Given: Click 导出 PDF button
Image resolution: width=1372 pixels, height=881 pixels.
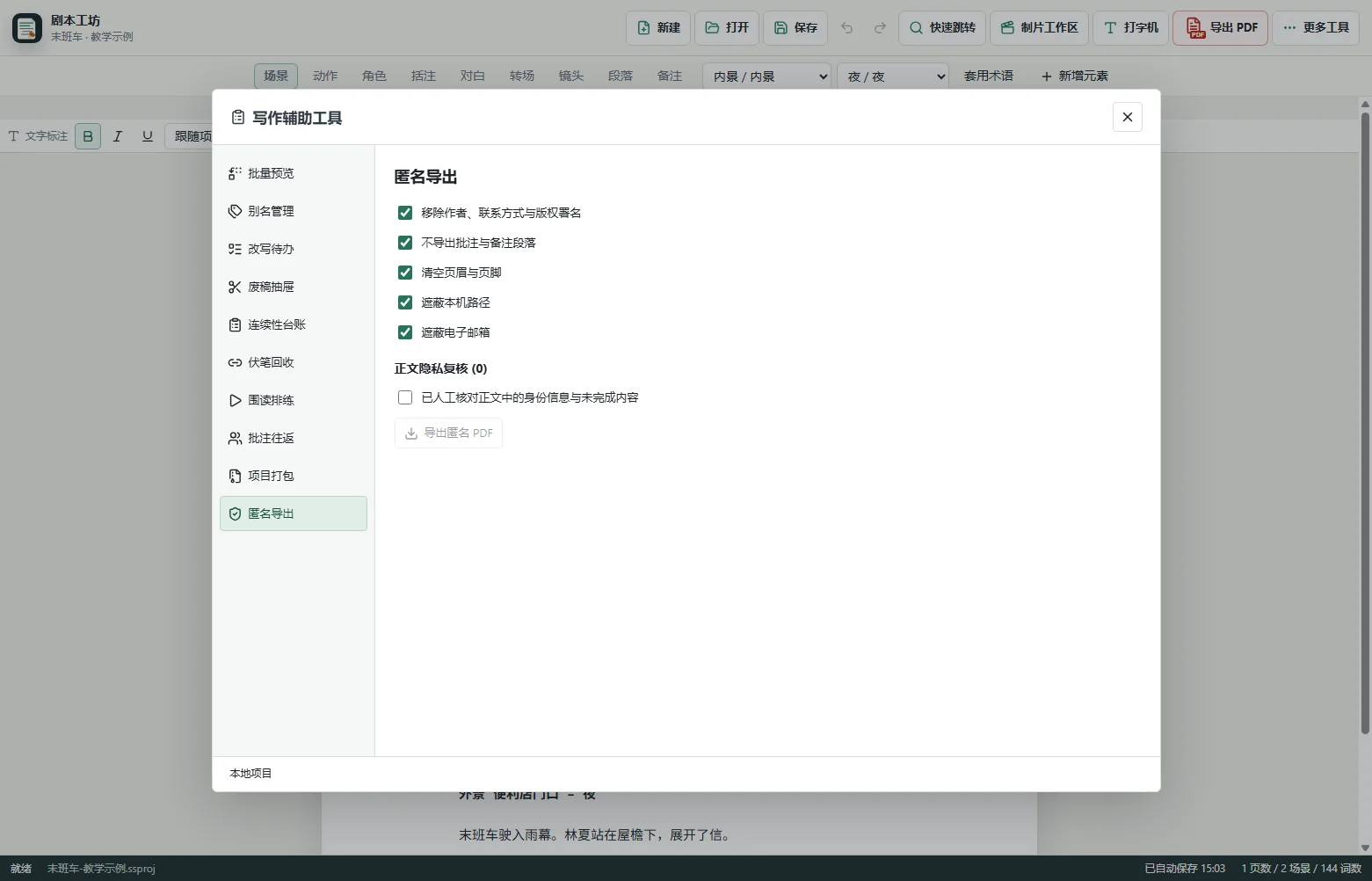Looking at the screenshot, I should pos(1221,28).
